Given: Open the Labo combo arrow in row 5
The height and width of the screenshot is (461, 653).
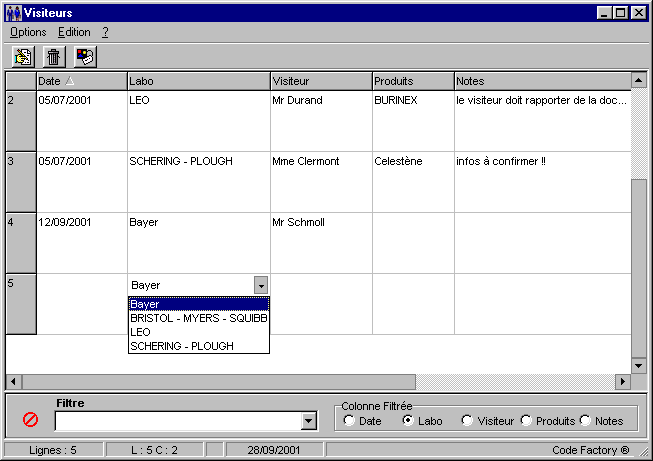Looking at the screenshot, I should coord(261,285).
